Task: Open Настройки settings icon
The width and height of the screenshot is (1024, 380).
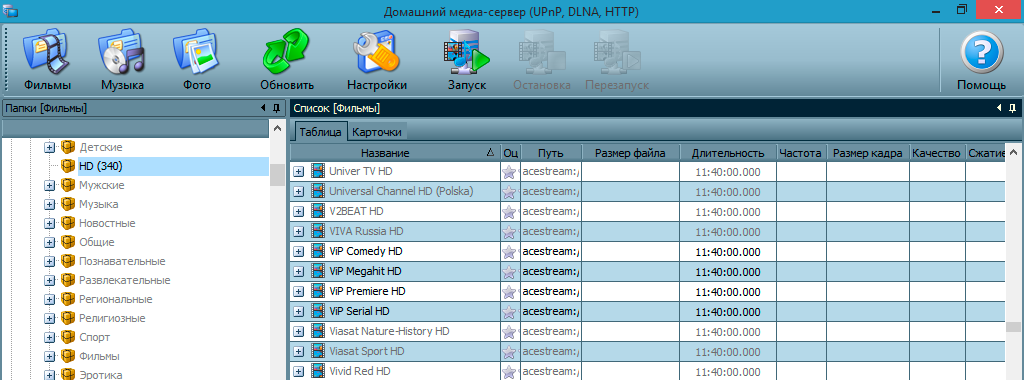Action: click(x=377, y=51)
